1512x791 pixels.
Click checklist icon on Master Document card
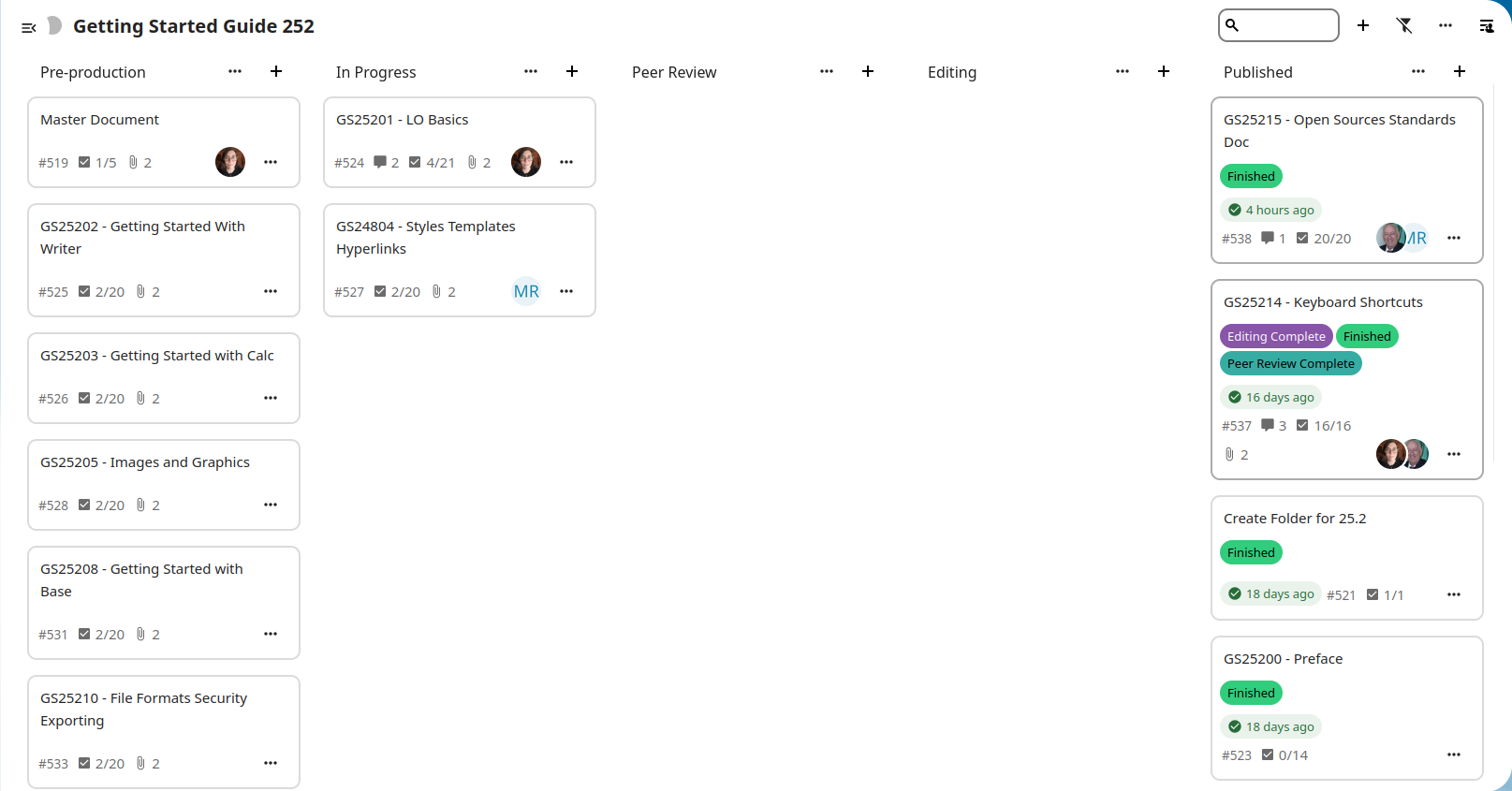point(84,162)
